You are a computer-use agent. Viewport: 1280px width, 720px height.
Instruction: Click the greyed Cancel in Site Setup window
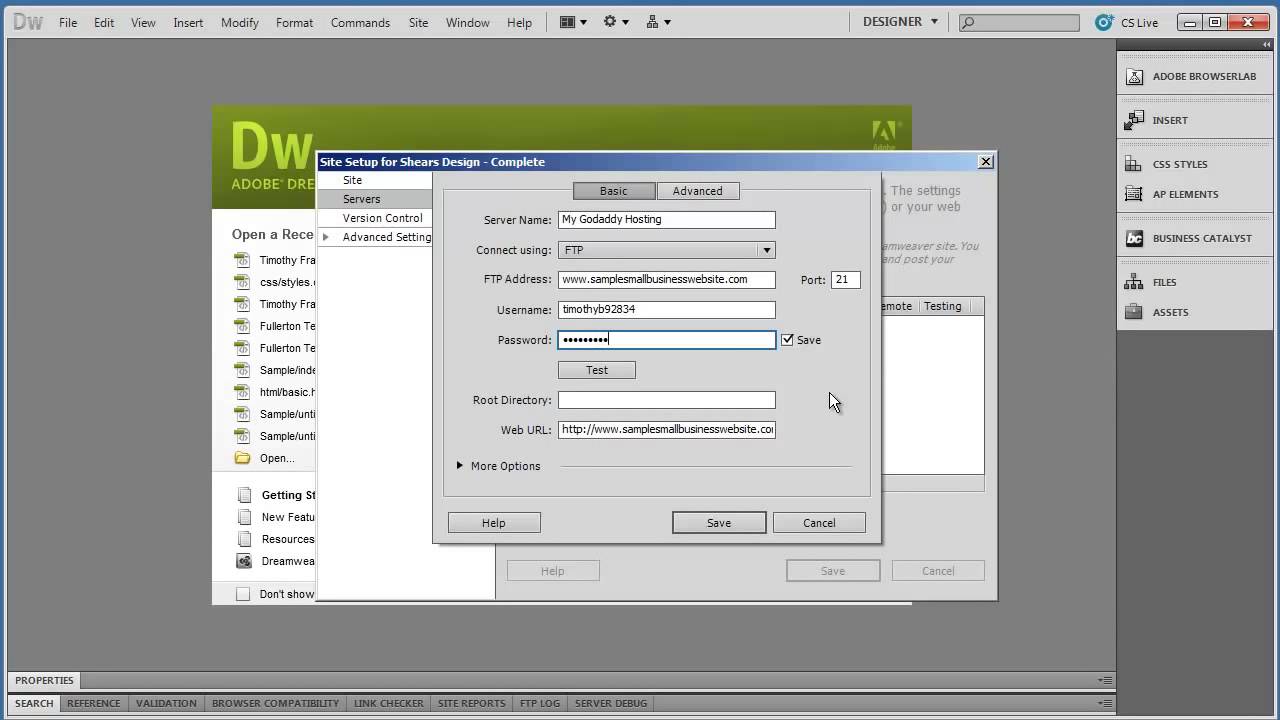click(x=938, y=571)
